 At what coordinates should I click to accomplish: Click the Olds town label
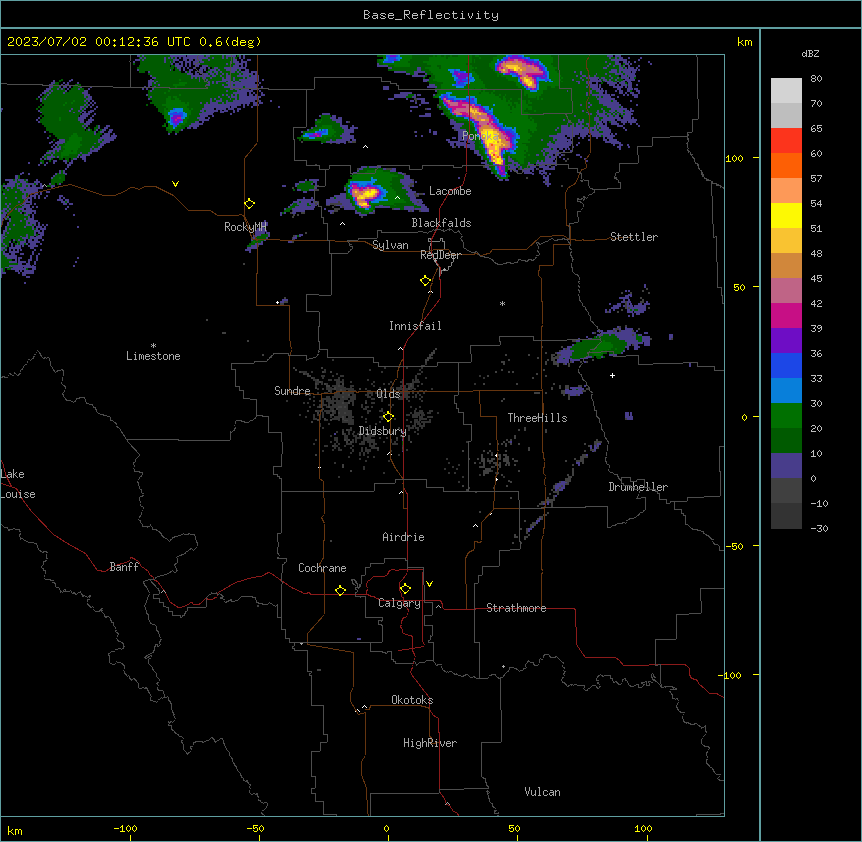pyautogui.click(x=388, y=394)
